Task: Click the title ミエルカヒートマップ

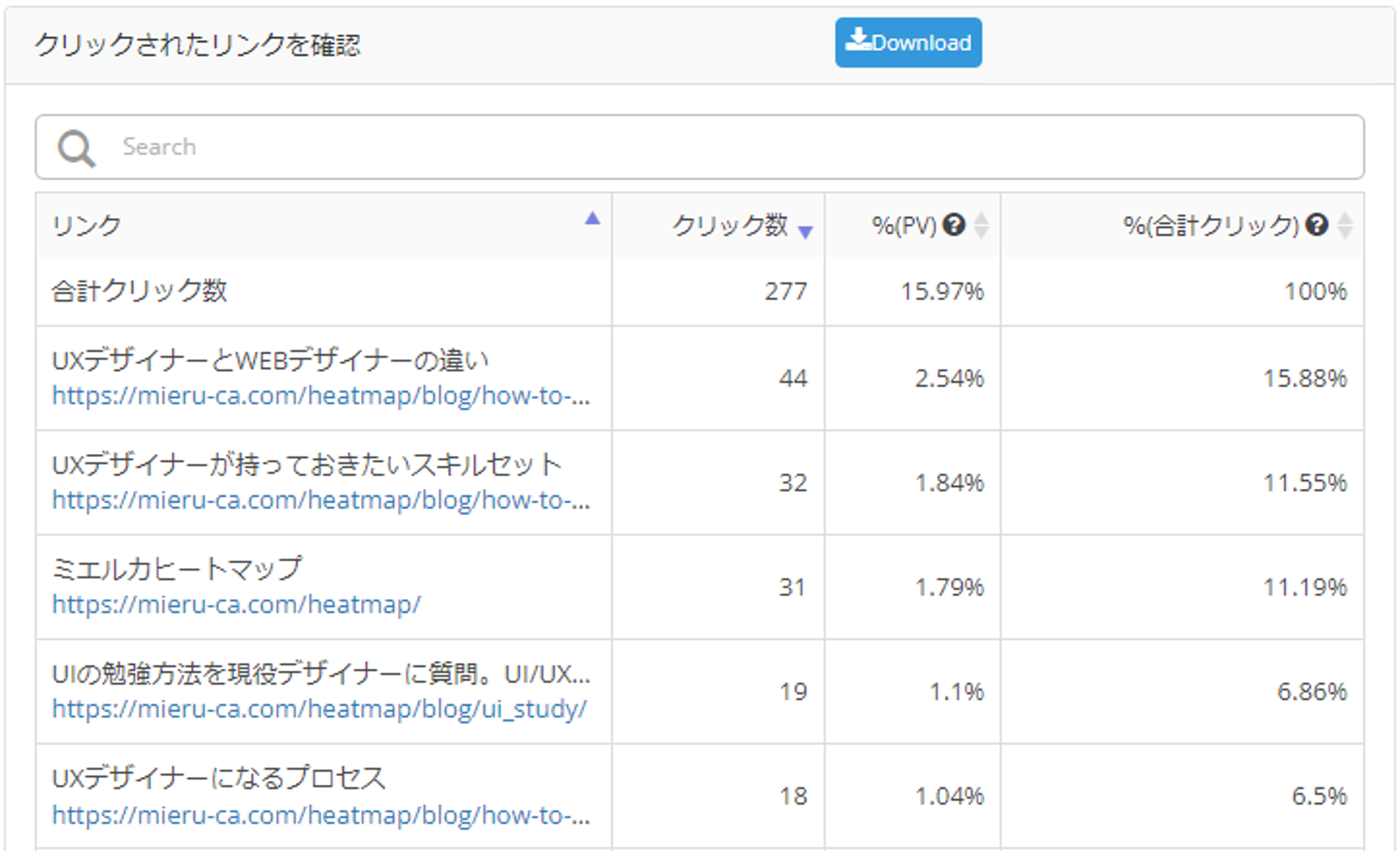Action: point(177,568)
